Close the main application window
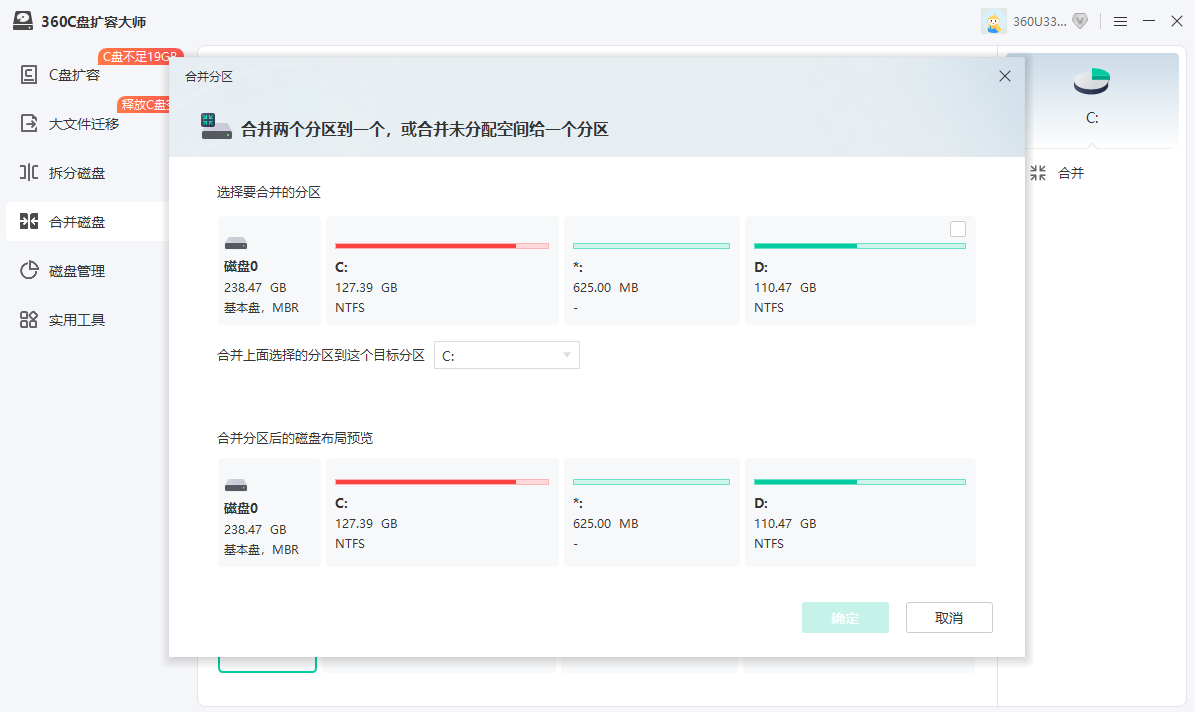 (x=1177, y=21)
